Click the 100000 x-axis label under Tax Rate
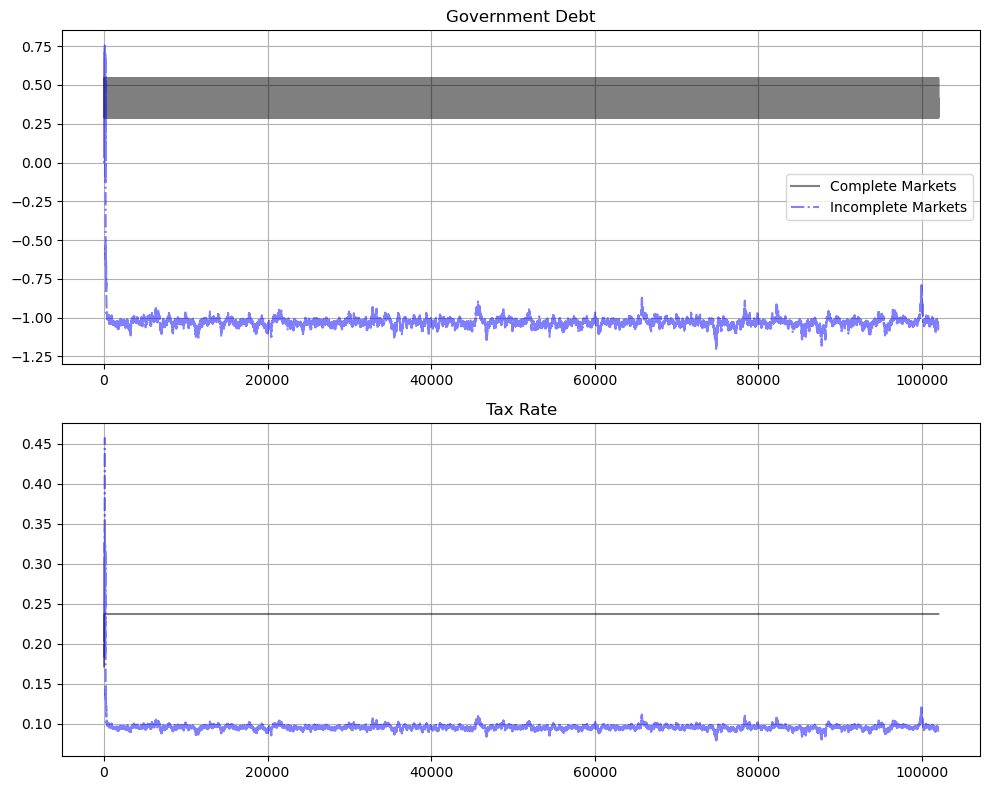The height and width of the screenshot is (790, 990). pos(922,772)
